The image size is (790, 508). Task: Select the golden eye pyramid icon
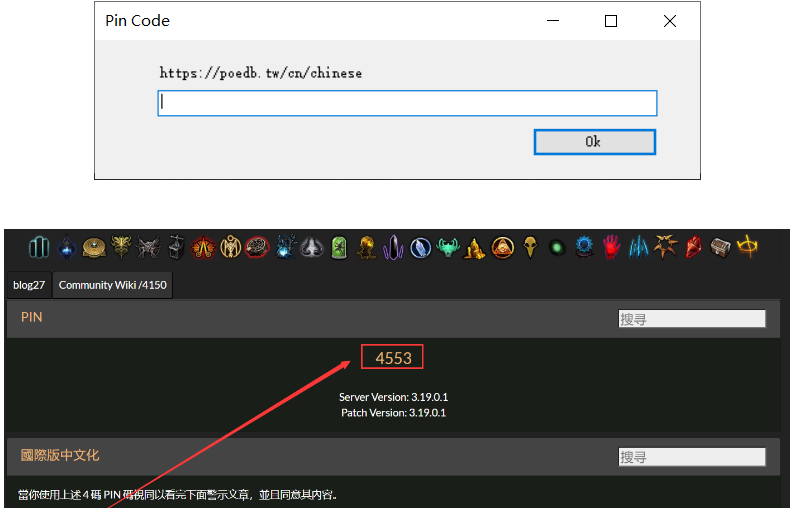pyautogui.click(x=502, y=247)
